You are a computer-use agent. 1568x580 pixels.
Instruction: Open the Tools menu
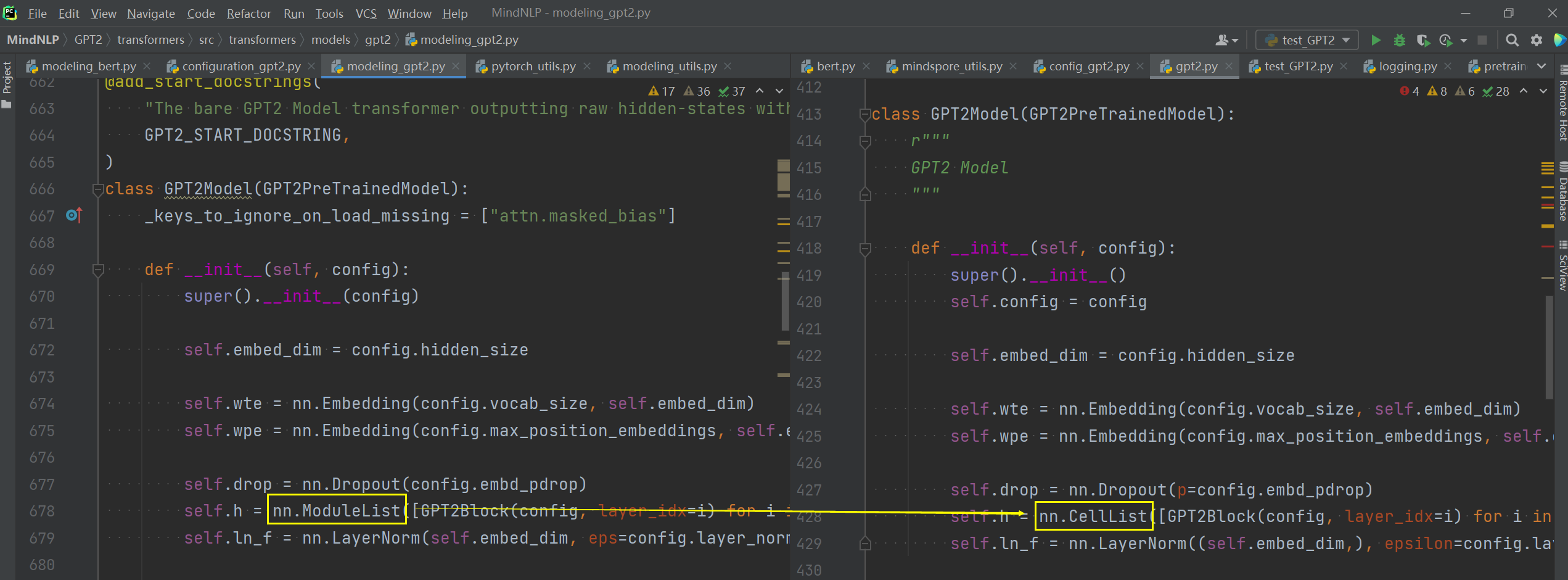click(x=329, y=13)
